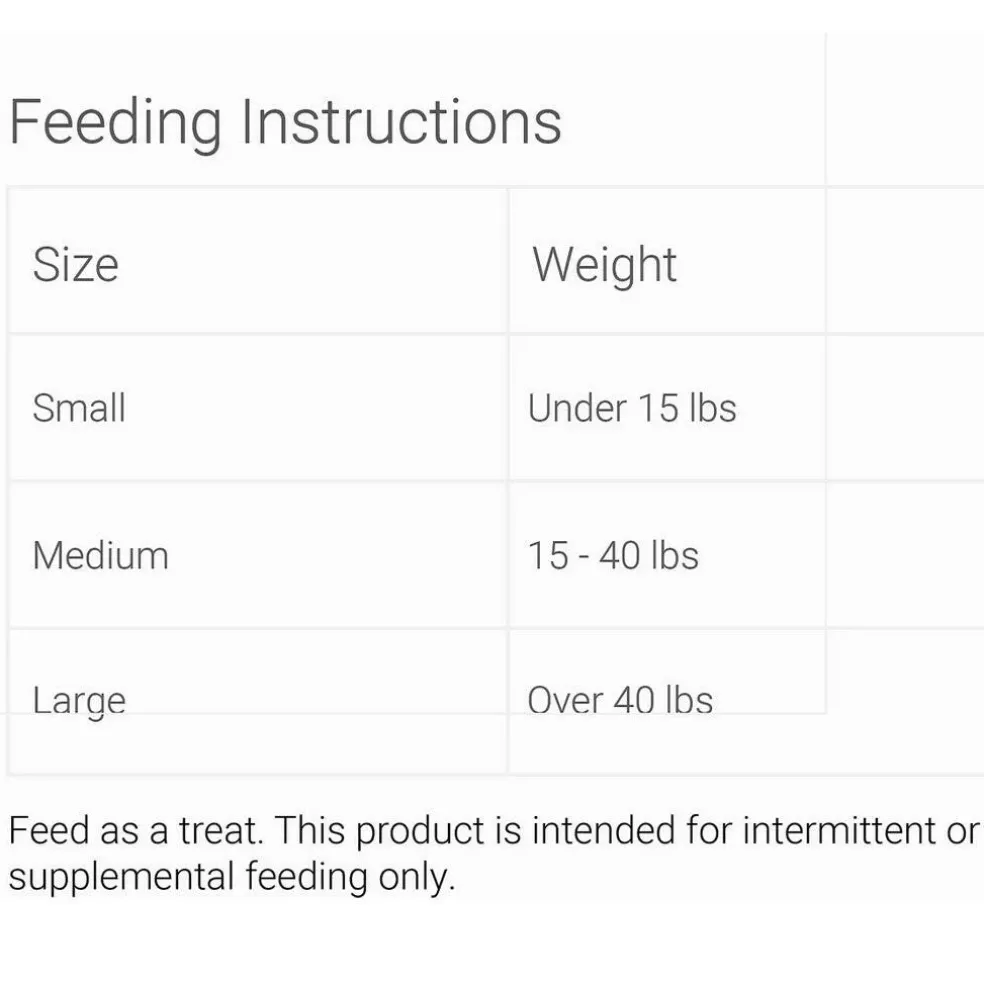Click the word 'Instructions' in heading
The image size is (984, 984).
(402, 122)
